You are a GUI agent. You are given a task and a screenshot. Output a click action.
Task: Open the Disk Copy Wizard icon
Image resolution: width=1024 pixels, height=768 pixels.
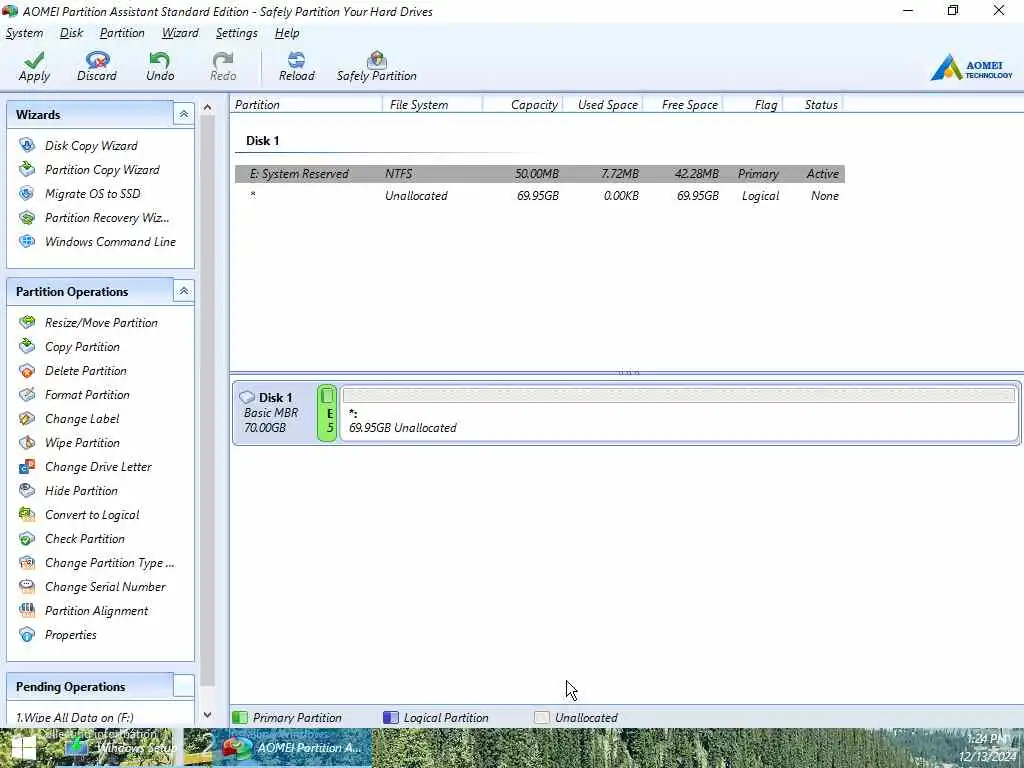point(27,145)
